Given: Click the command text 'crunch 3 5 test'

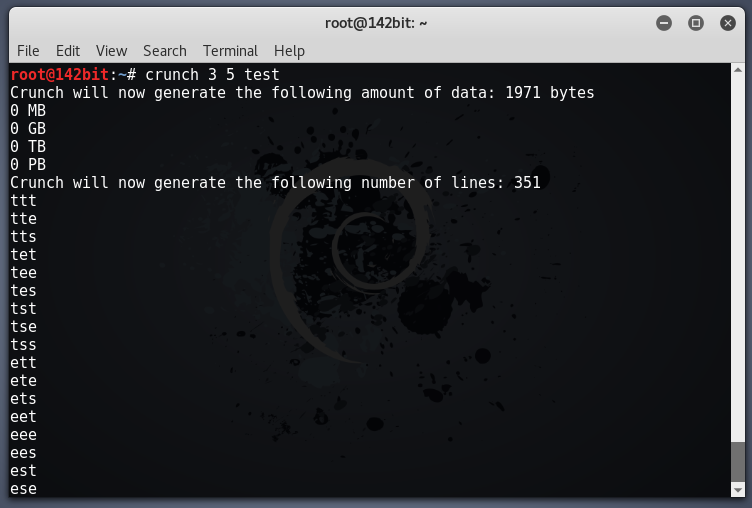Looking at the screenshot, I should tap(212, 75).
